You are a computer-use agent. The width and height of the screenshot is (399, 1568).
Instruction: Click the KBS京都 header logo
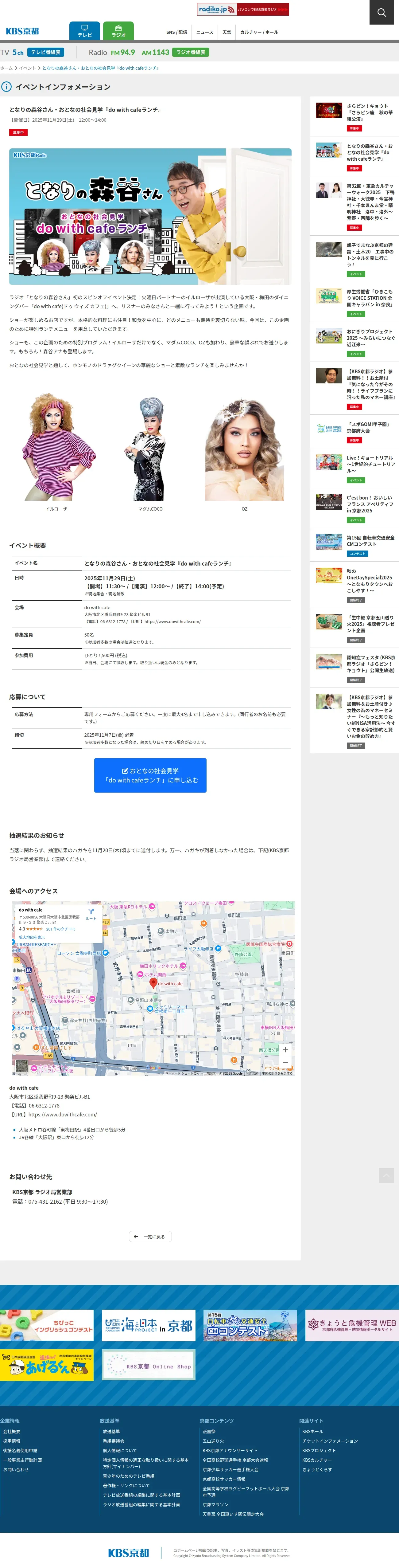[x=22, y=31]
